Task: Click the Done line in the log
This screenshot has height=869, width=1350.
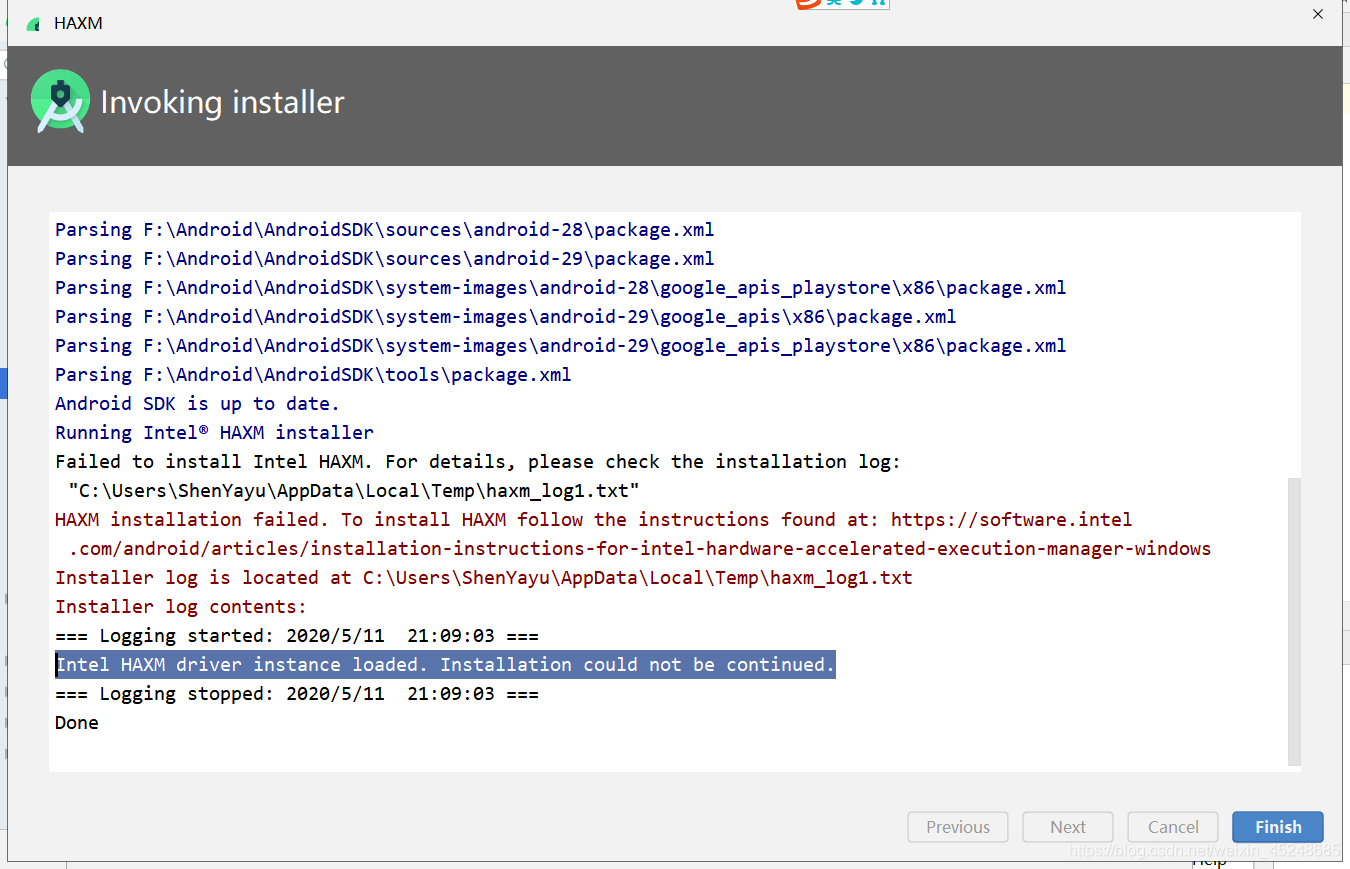Action: (76, 722)
